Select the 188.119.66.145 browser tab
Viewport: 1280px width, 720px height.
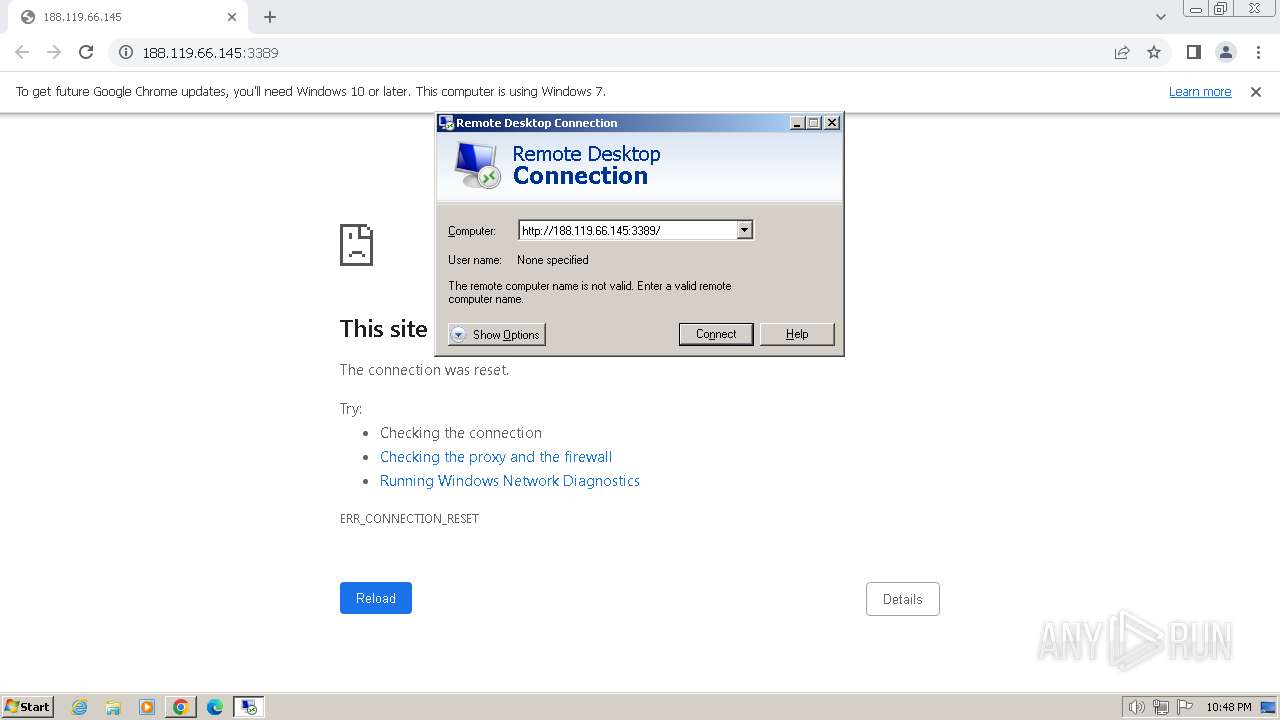tap(128, 17)
